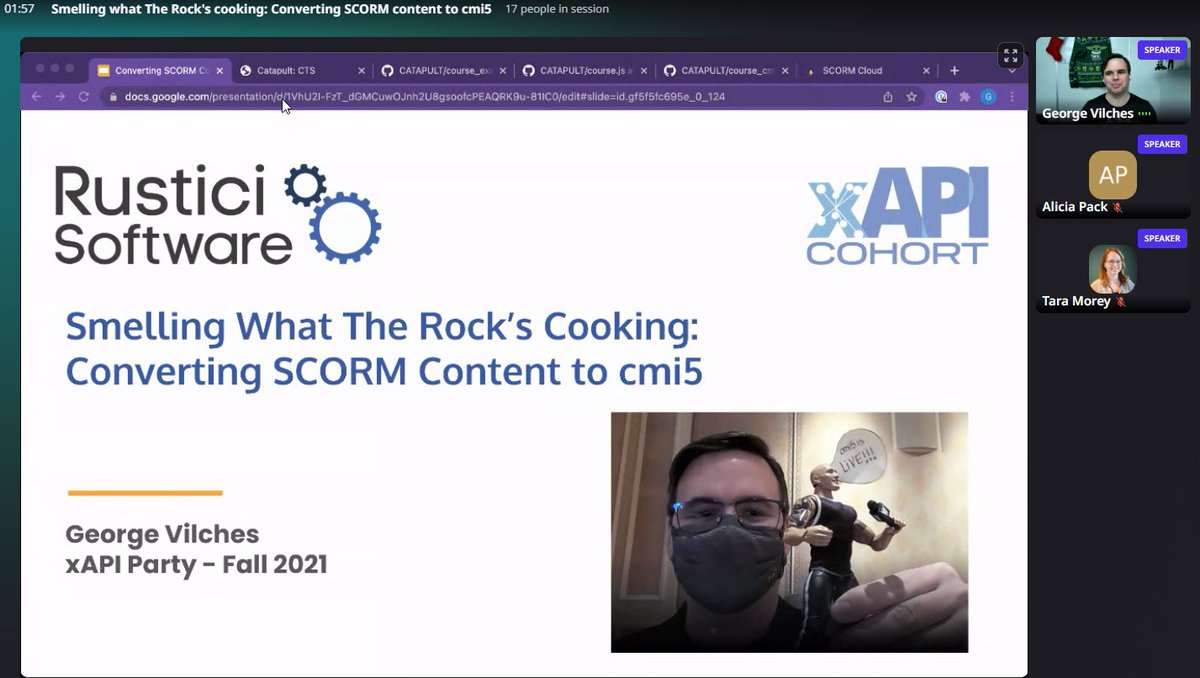Click the site security lock icon
The image size is (1200, 678).
[114, 97]
